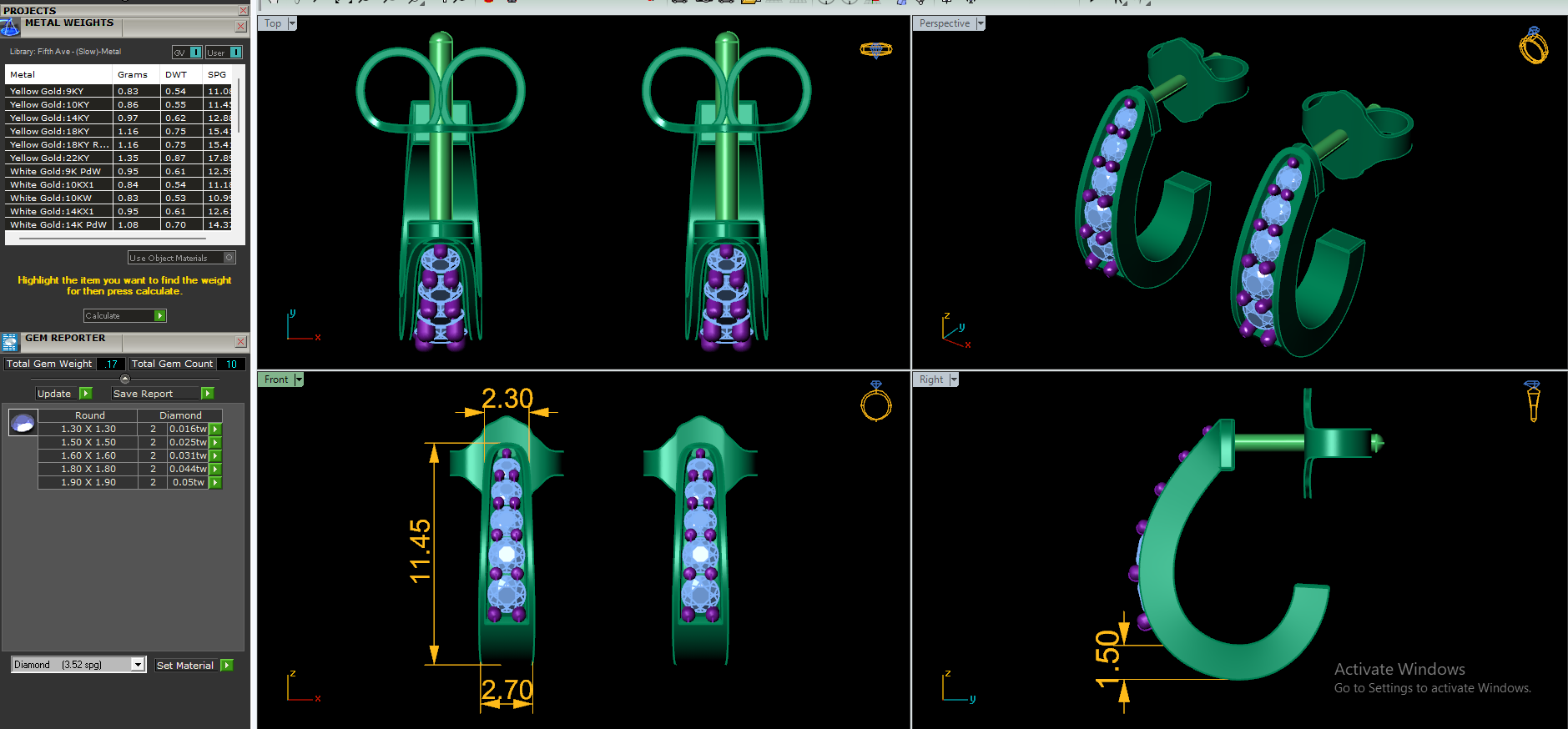Click the ring icon in Front viewport
This screenshot has width=1568, height=729.
point(876,401)
